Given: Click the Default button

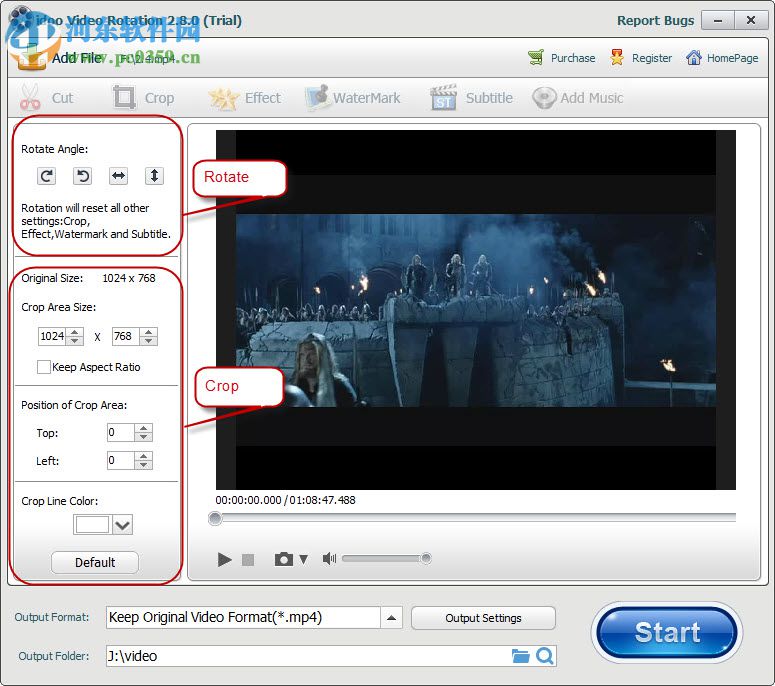Looking at the screenshot, I should point(95,562).
